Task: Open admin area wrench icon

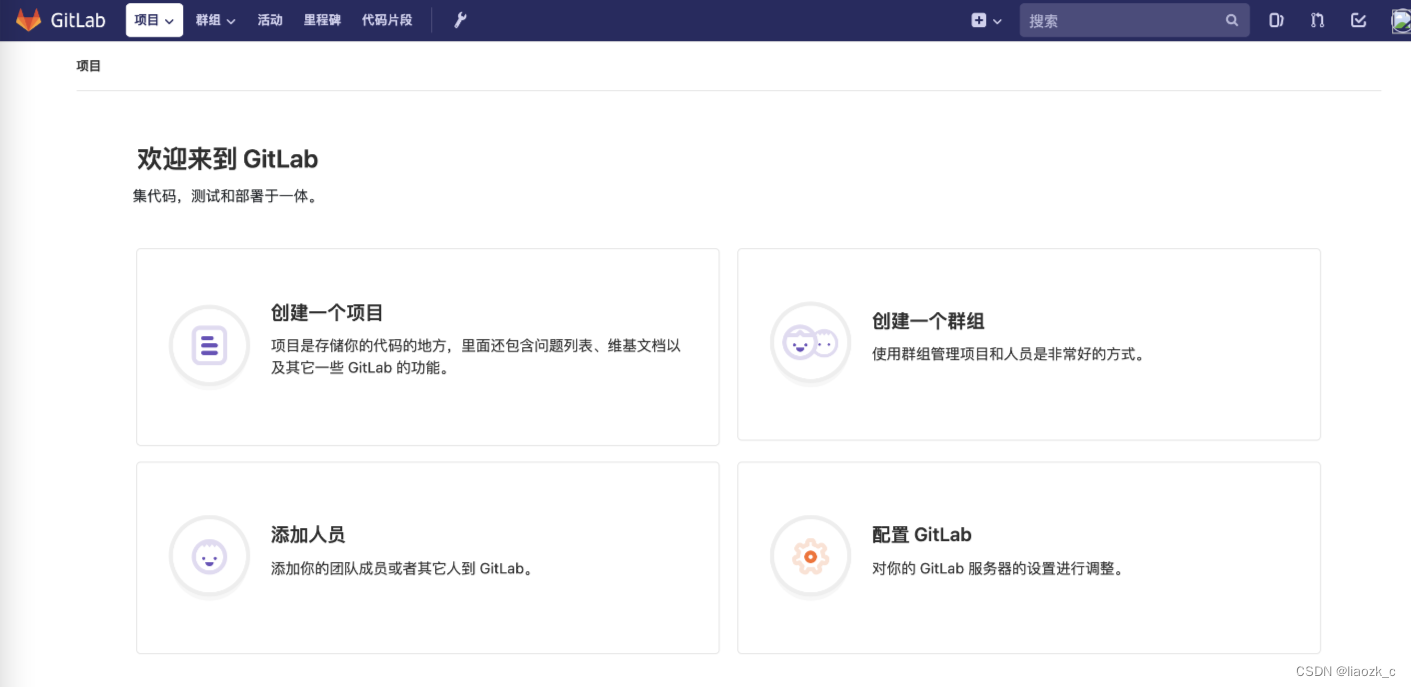Action: pos(460,20)
